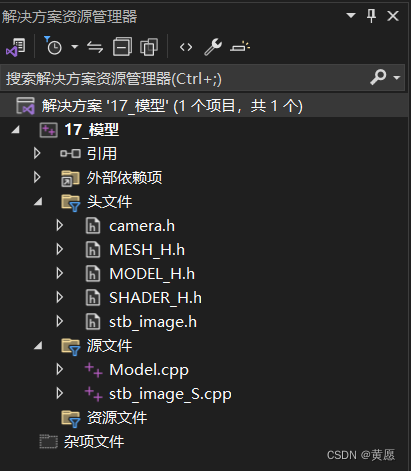Viewport: 411px width, 471px height.
Task: Select the 头文件 folder label
Action: (109, 202)
